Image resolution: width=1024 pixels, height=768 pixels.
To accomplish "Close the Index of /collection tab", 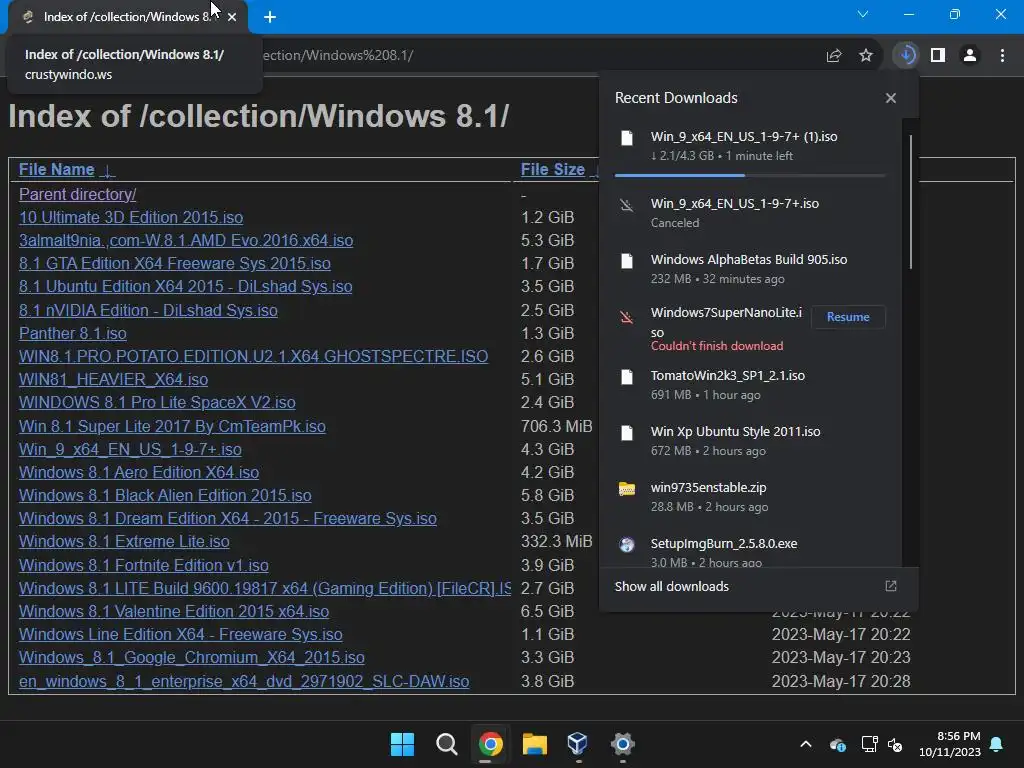I will coord(232,17).
